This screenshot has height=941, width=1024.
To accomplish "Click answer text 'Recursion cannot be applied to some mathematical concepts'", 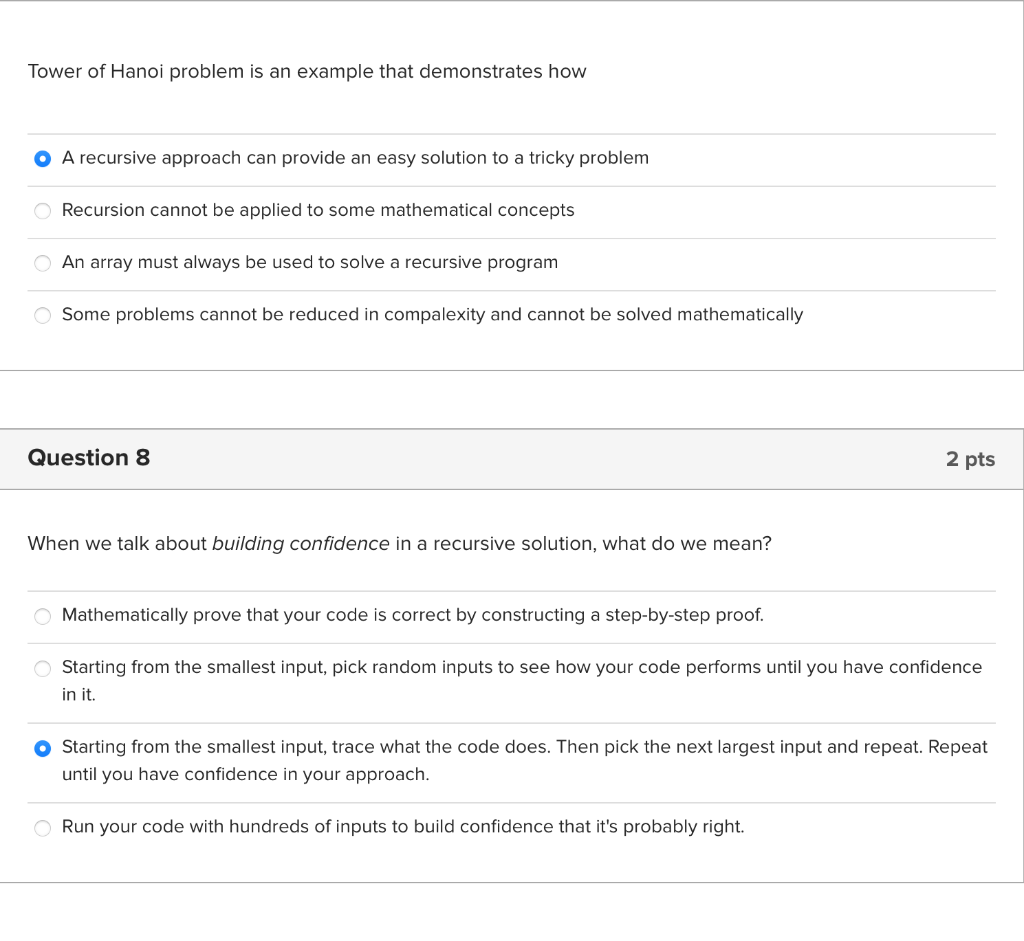I will tap(318, 210).
